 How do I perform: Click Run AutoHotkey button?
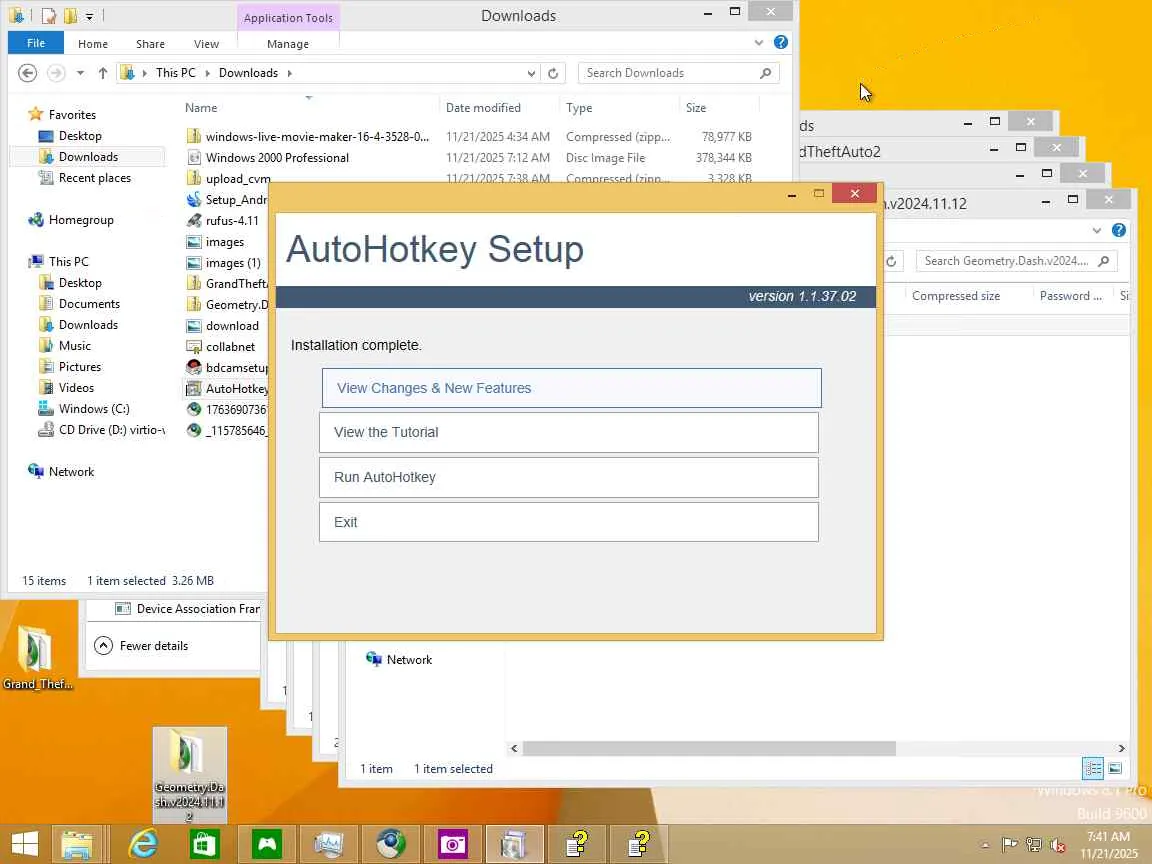569,478
